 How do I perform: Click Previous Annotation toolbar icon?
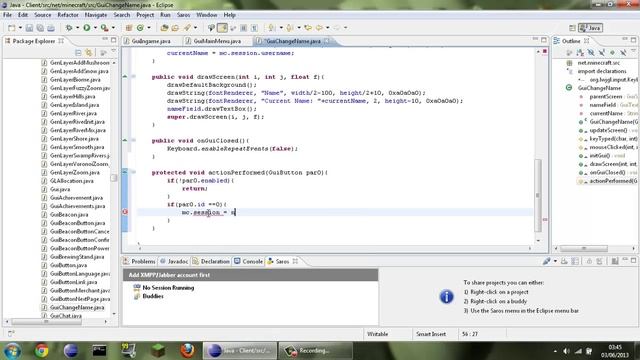click(x=289, y=28)
